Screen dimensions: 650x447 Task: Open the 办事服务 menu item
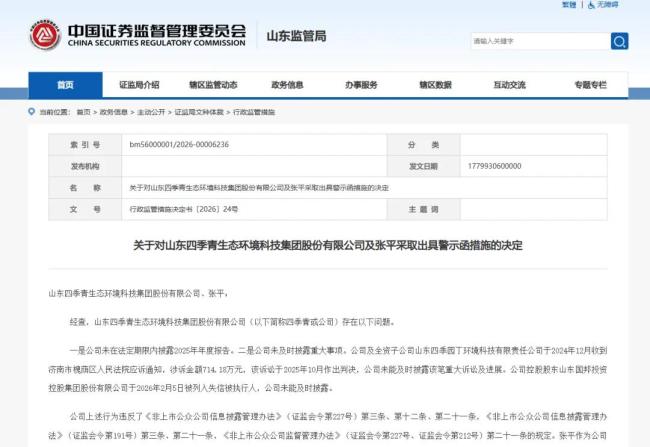[x=361, y=85]
